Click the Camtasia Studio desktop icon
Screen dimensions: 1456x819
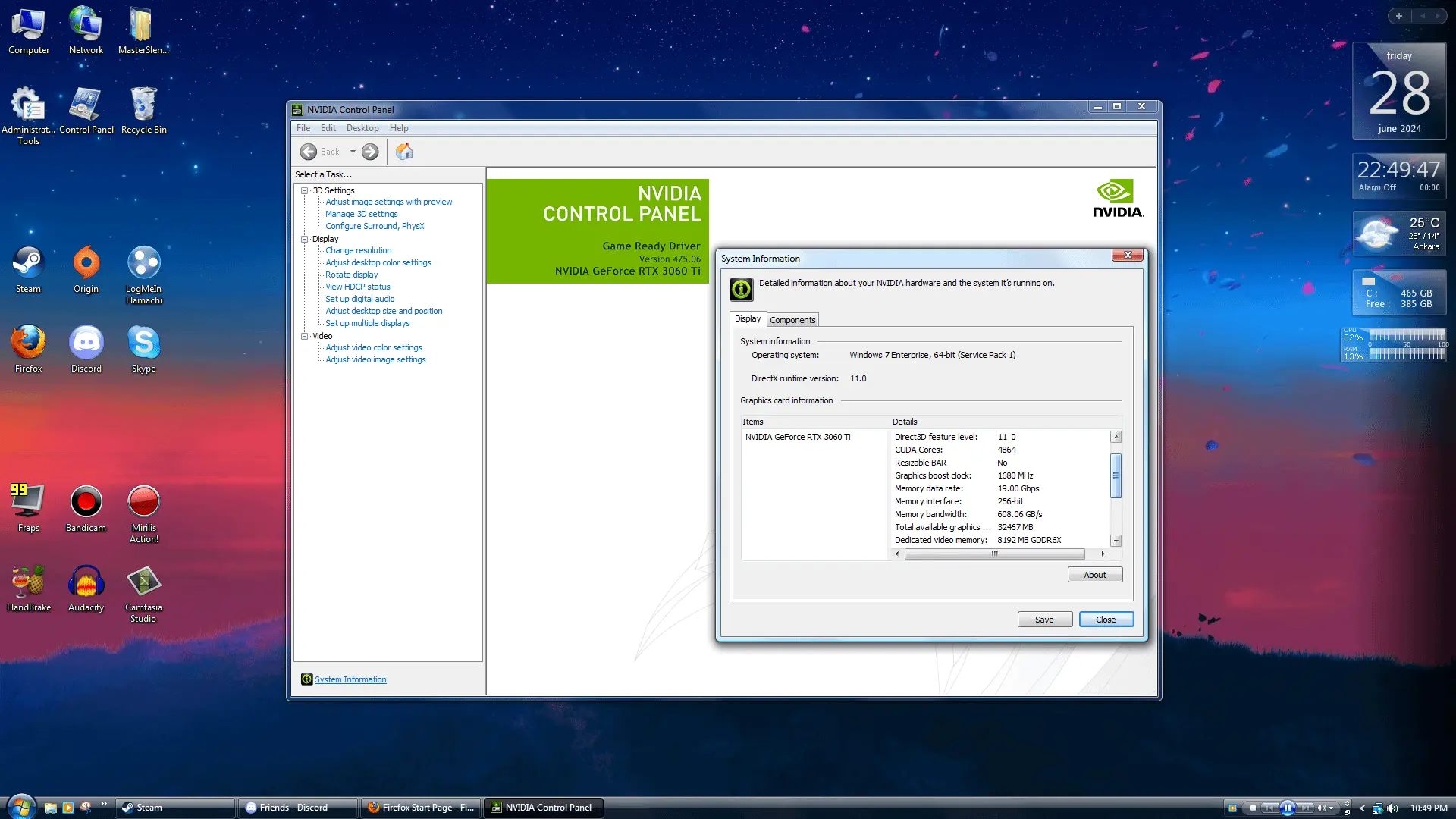[143, 594]
